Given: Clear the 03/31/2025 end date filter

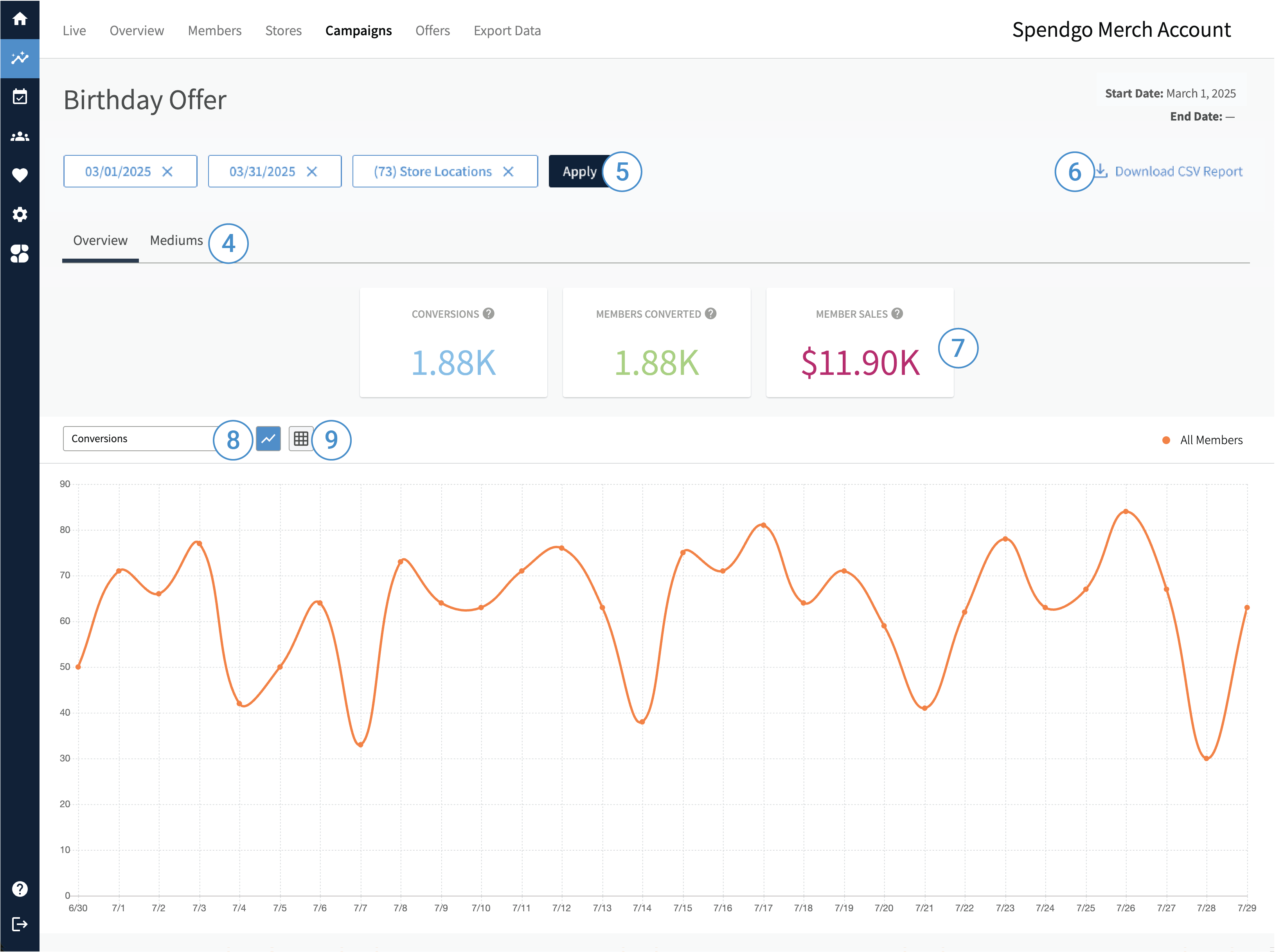Looking at the screenshot, I should tap(312, 172).
